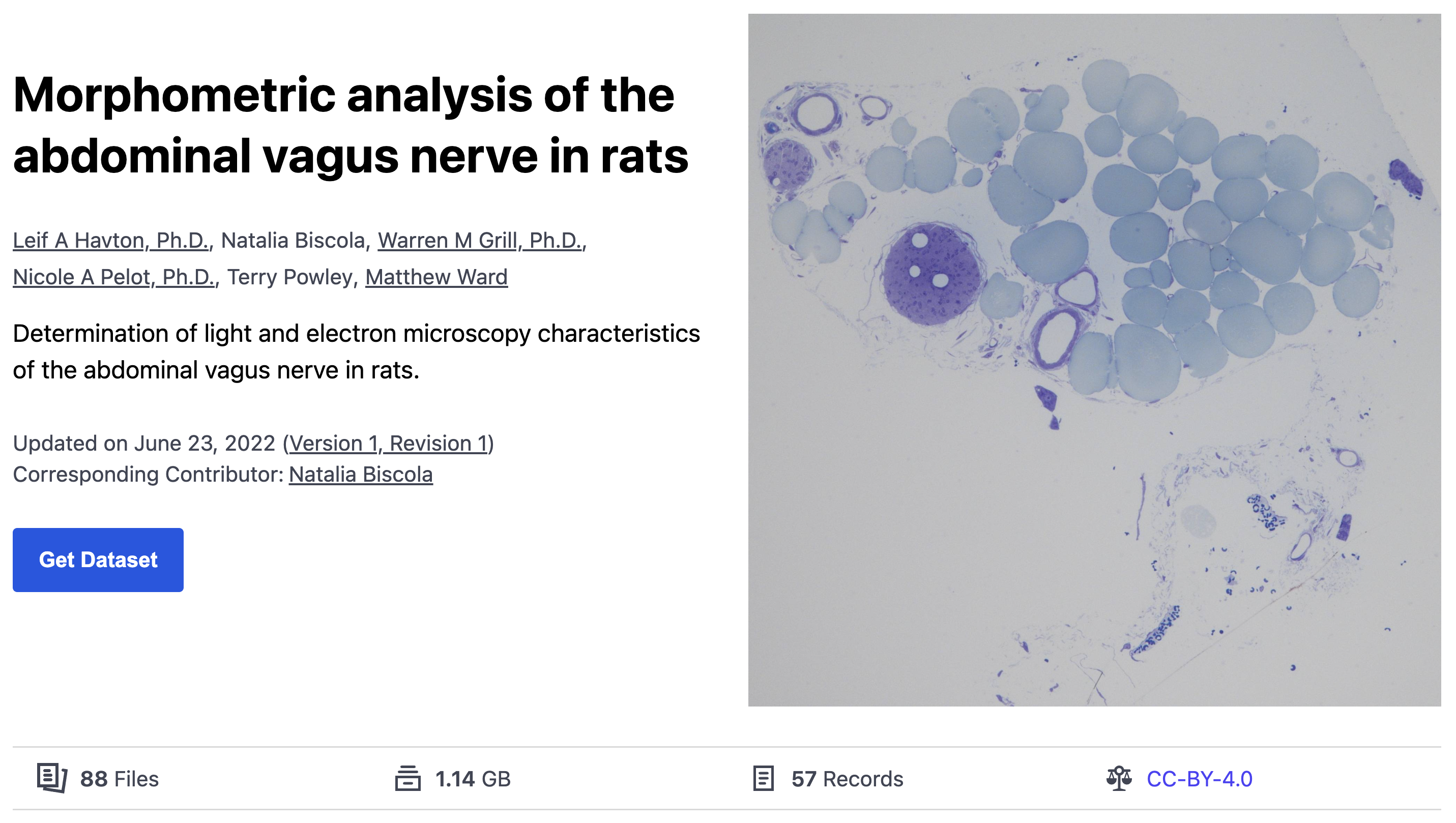This screenshot has height=823, width=1456.
Task: Click the Terry Powley author name
Action: click(x=290, y=277)
